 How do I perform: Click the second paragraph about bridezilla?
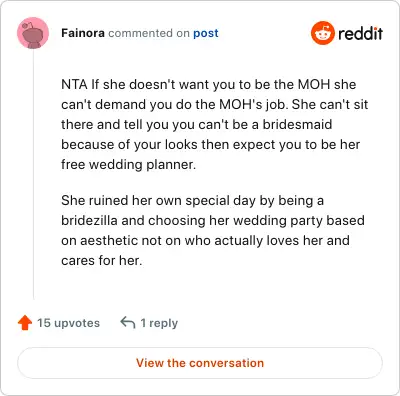click(213, 230)
